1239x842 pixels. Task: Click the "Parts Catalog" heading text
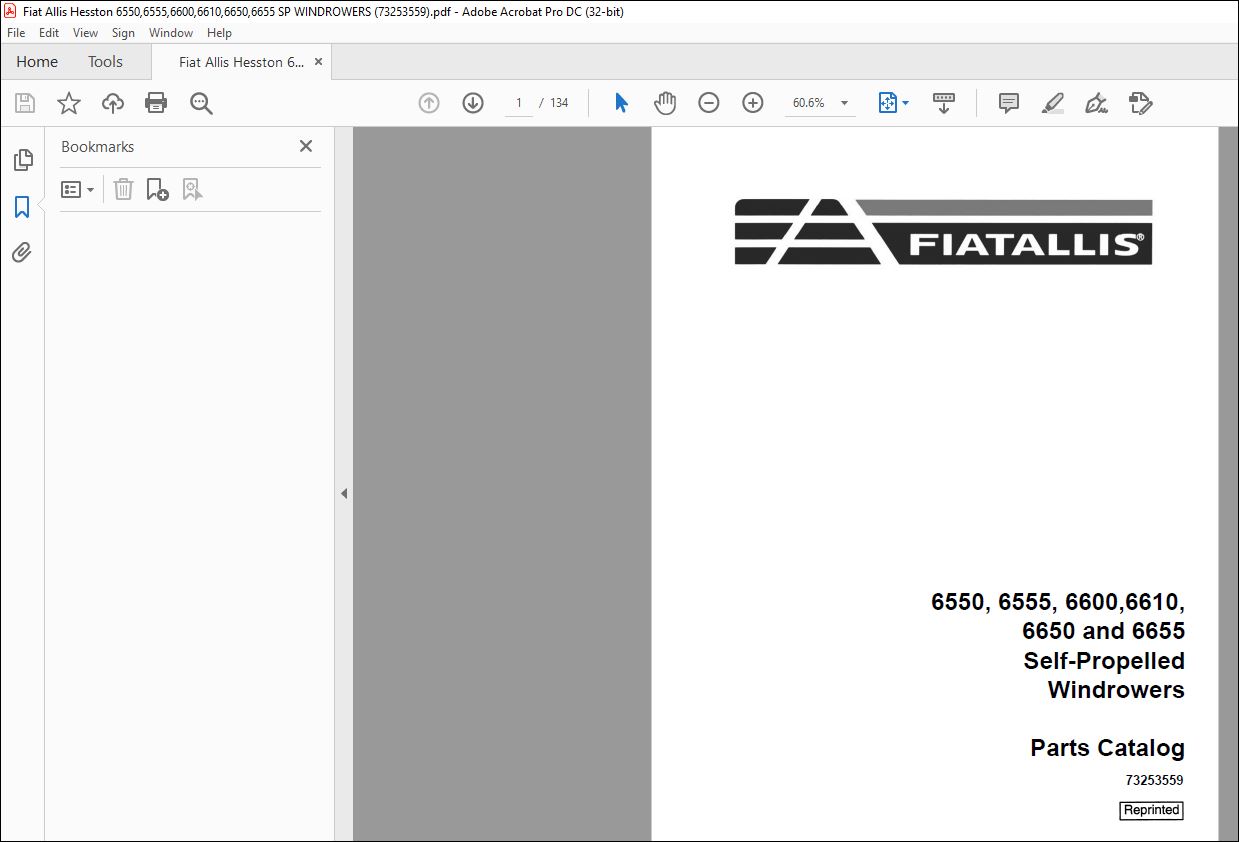click(1107, 748)
